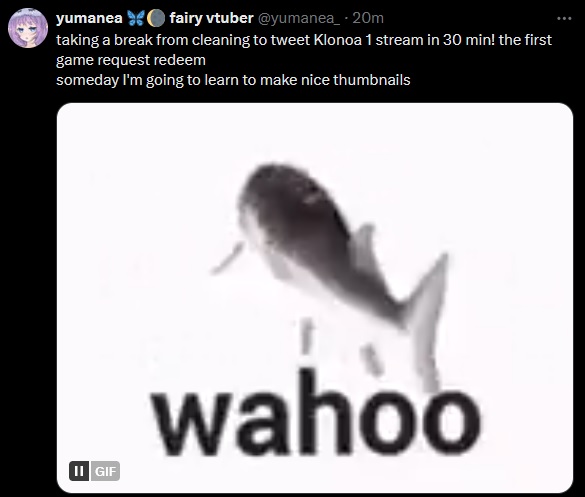Click the GIF badge label
This screenshot has height=497, width=585.
105,471
